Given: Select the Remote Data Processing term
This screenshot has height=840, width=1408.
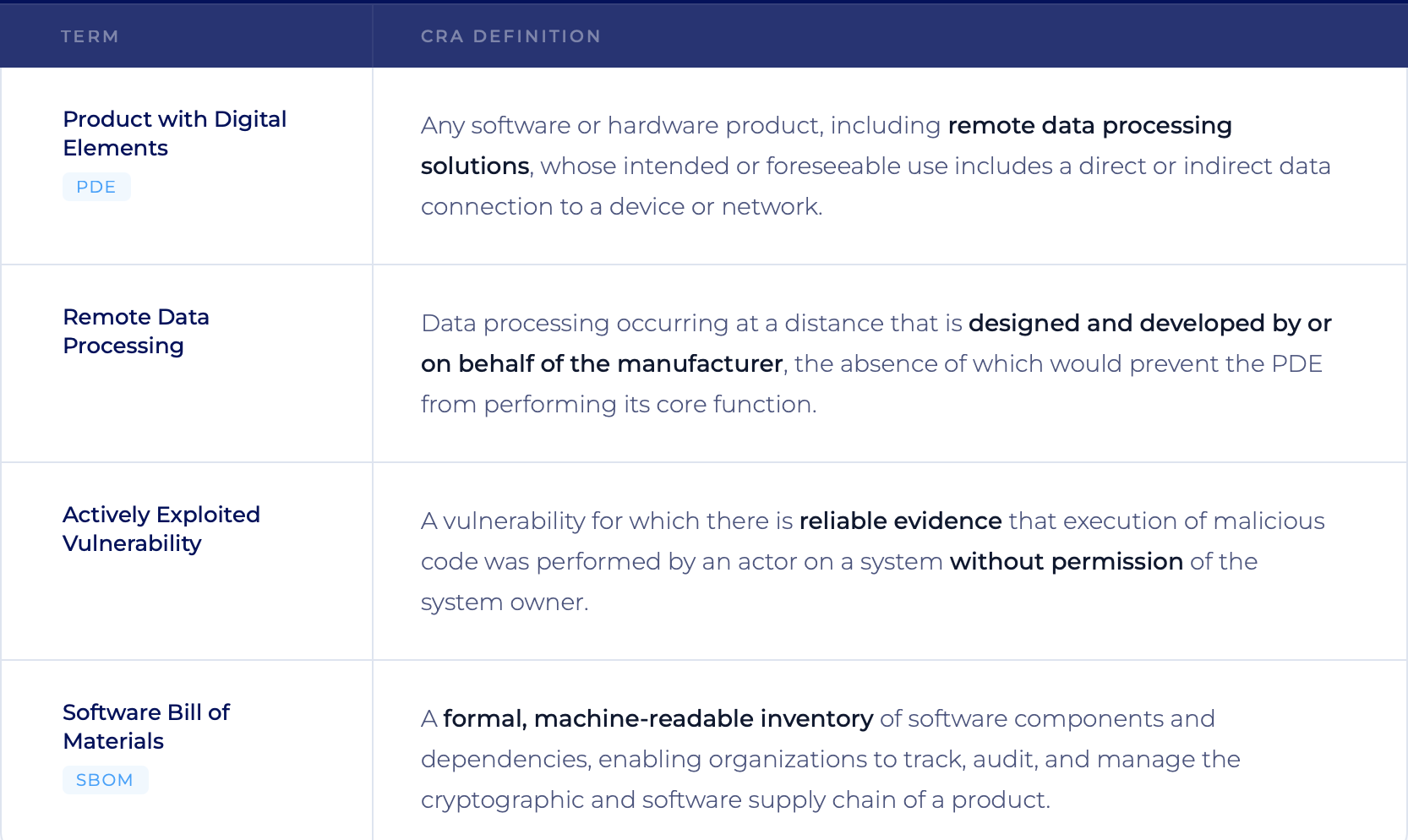Looking at the screenshot, I should point(136,331).
